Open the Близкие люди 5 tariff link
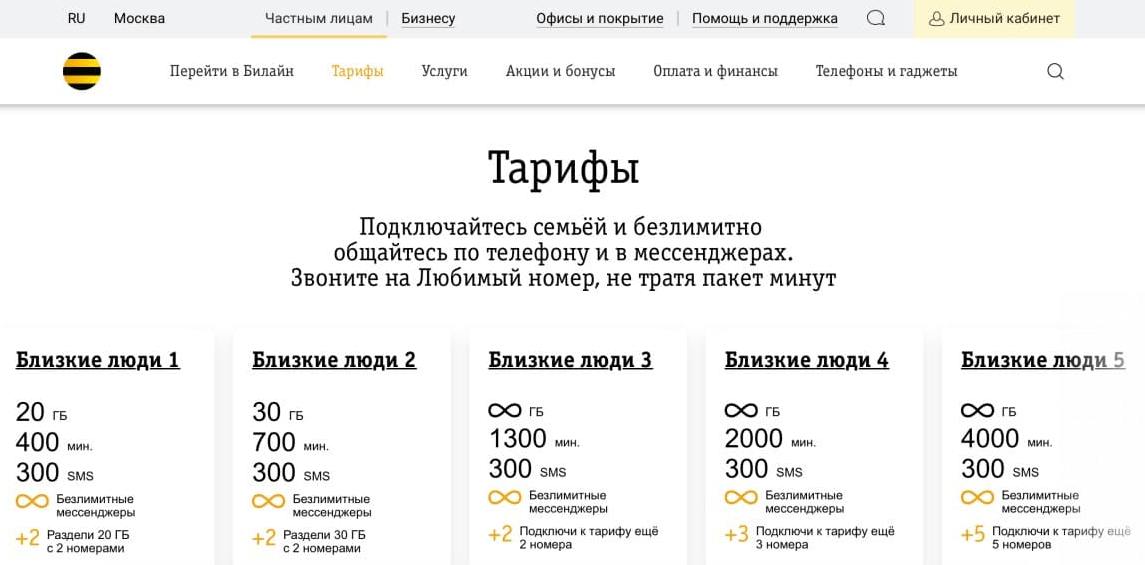 (x=1043, y=360)
